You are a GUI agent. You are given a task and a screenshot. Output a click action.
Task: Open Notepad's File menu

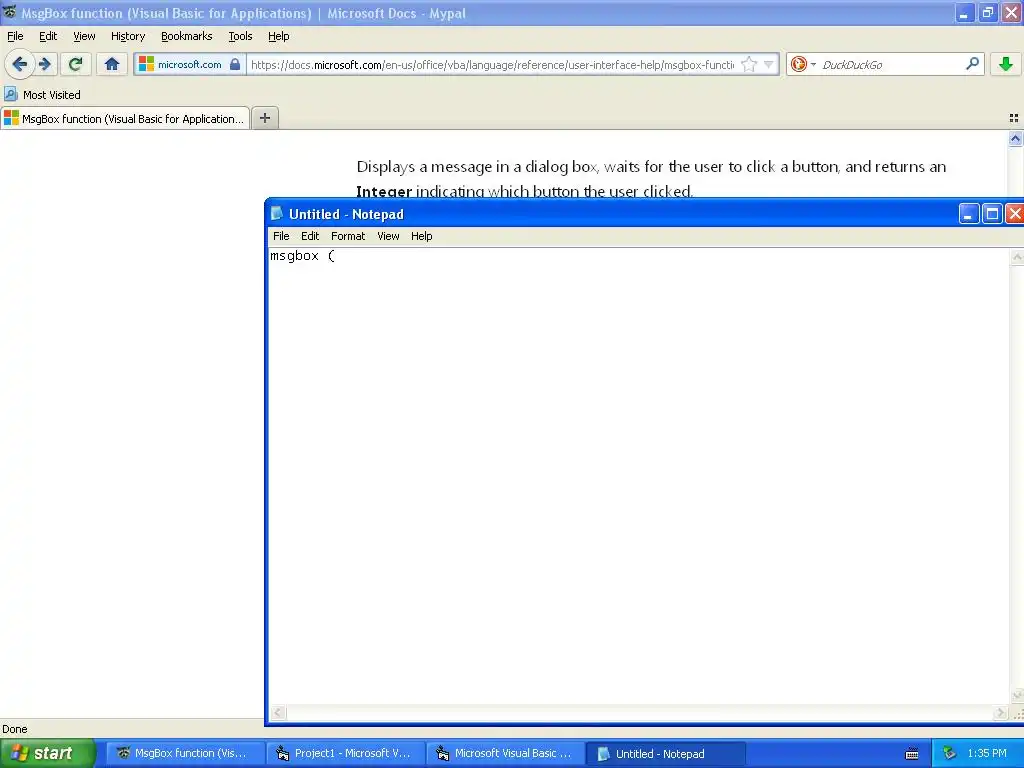point(281,236)
